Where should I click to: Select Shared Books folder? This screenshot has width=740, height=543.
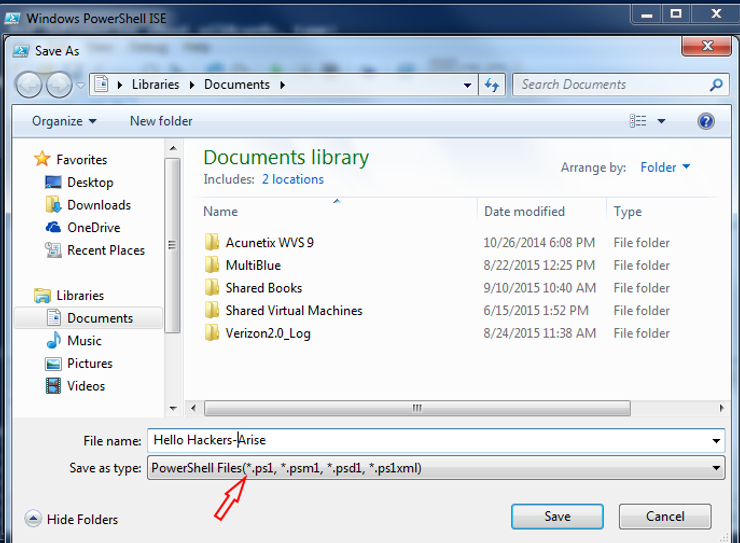point(263,288)
